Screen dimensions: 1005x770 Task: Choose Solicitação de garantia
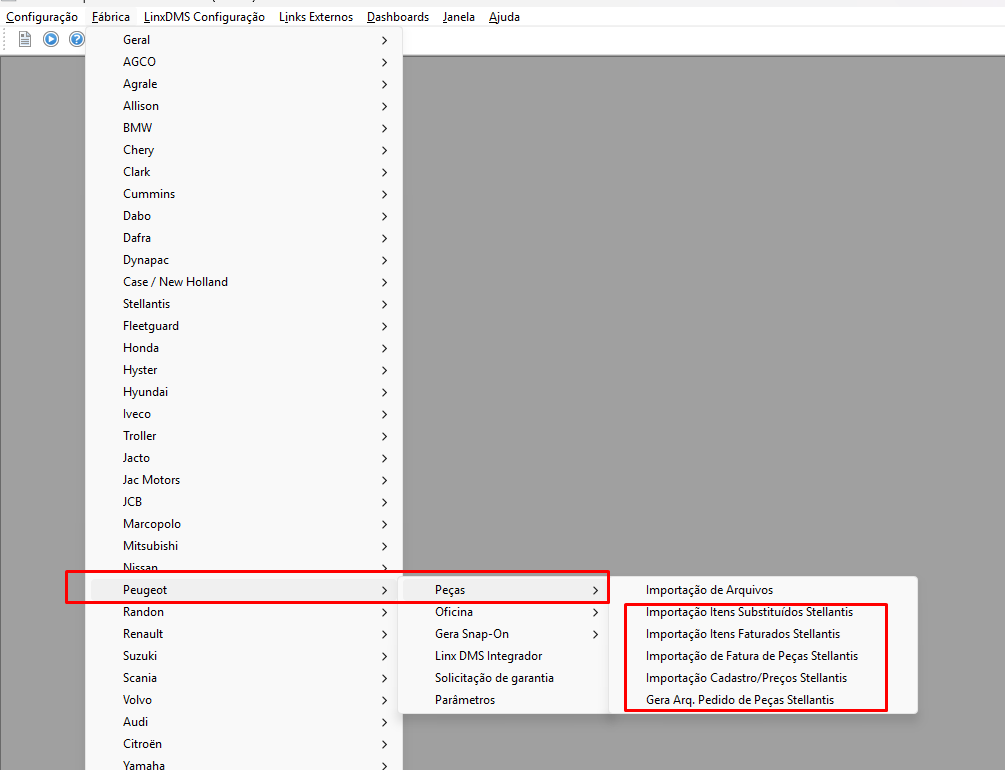[x=504, y=678]
